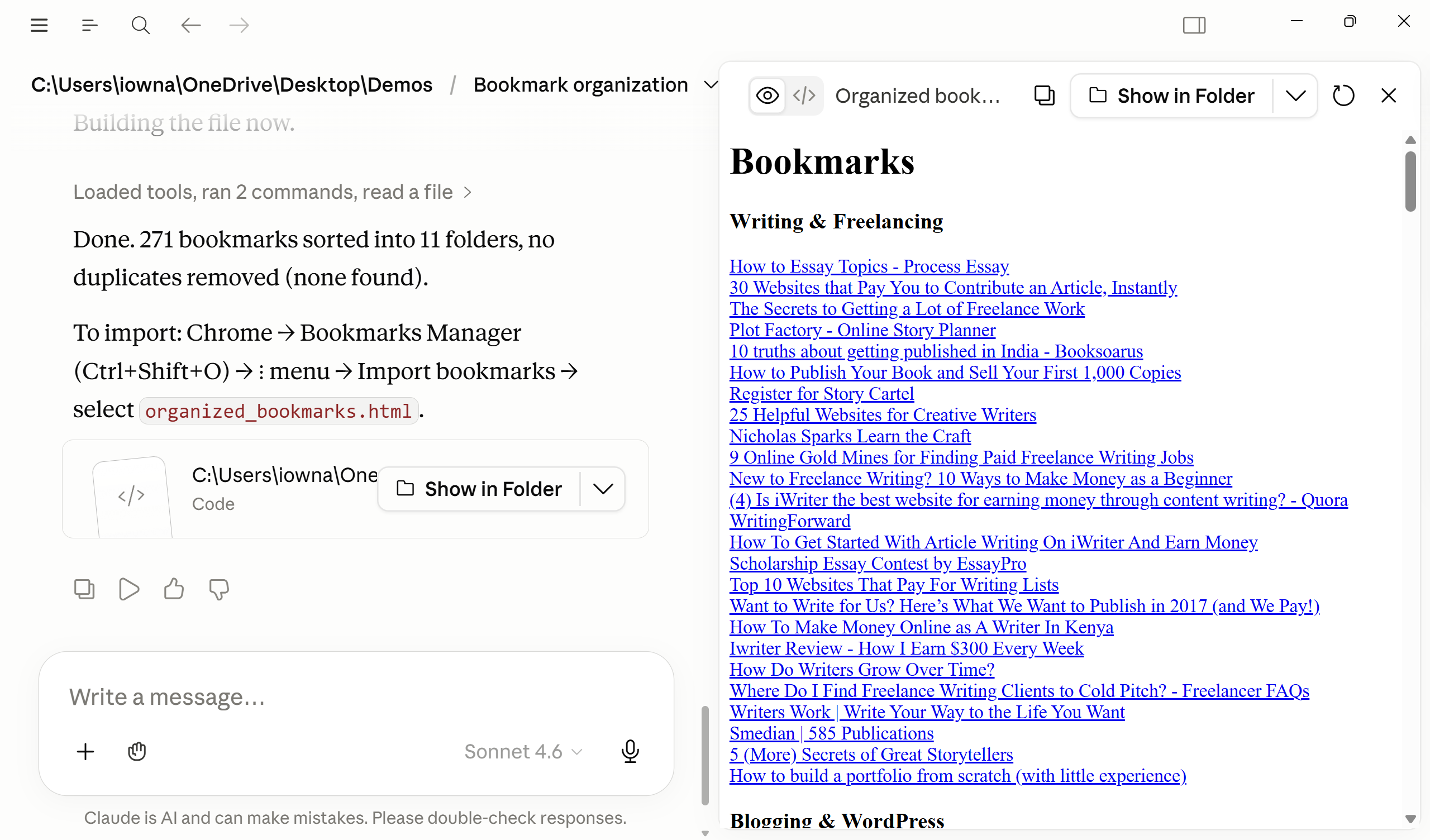The image size is (1430, 840).
Task: Open the search magnifier
Action: (x=140, y=25)
